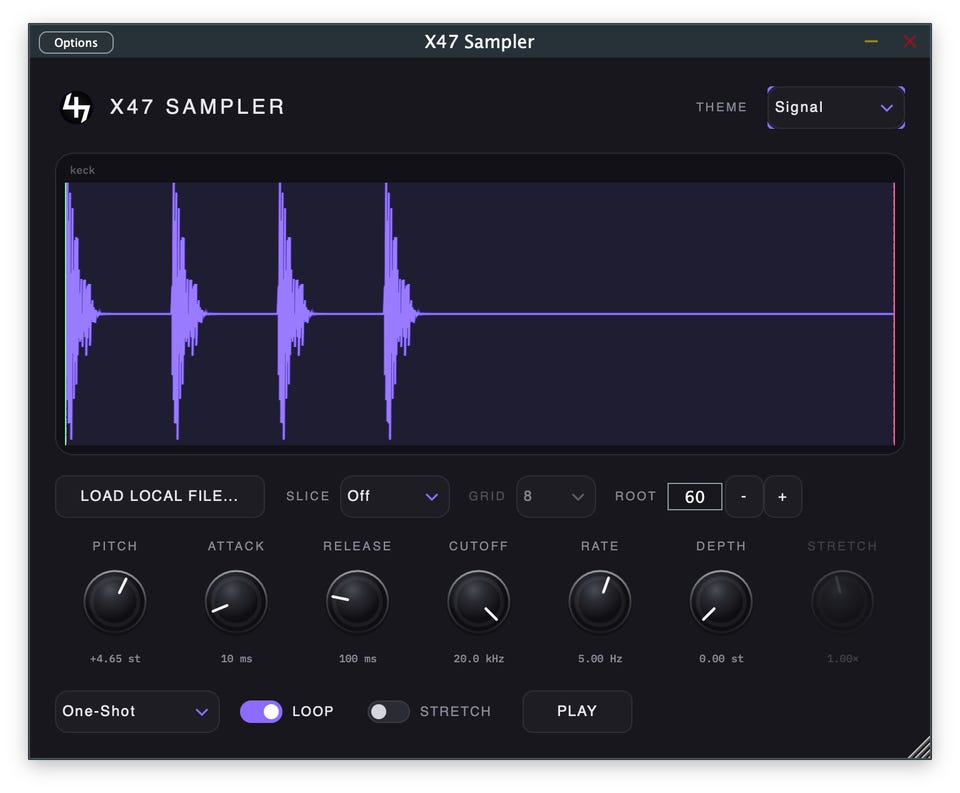This screenshot has height=793, width=960.
Task: Close the X47 Sampler window
Action: 910,42
